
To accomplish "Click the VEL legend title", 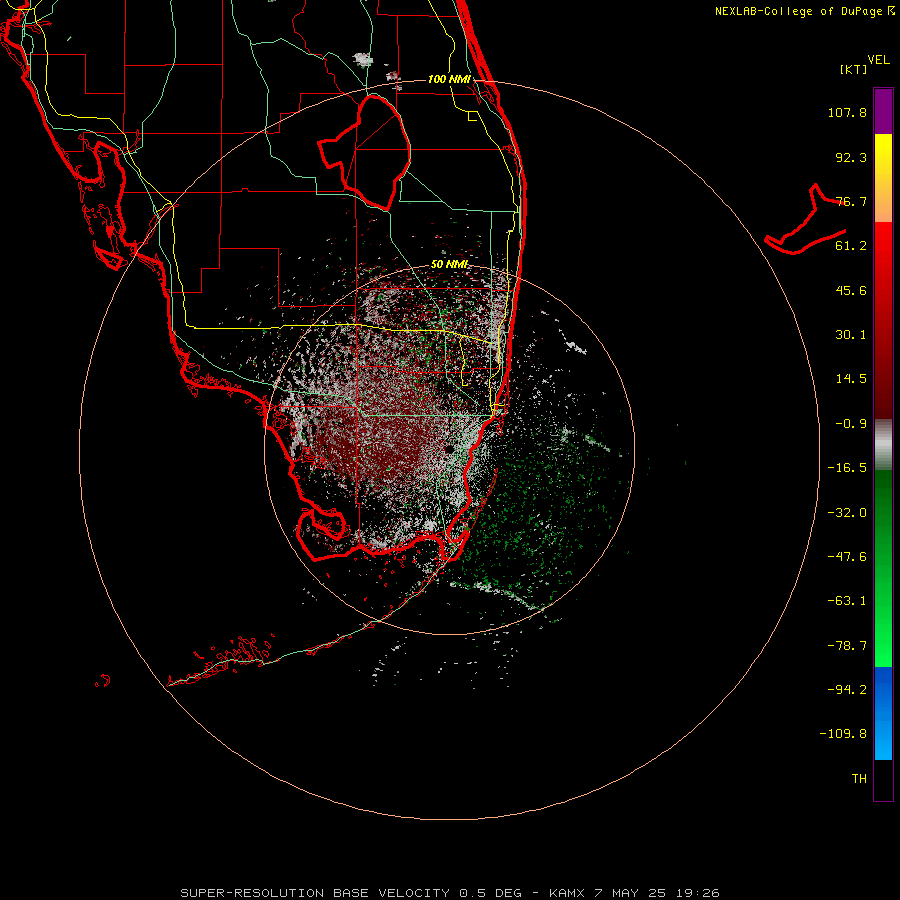I will click(x=878, y=60).
